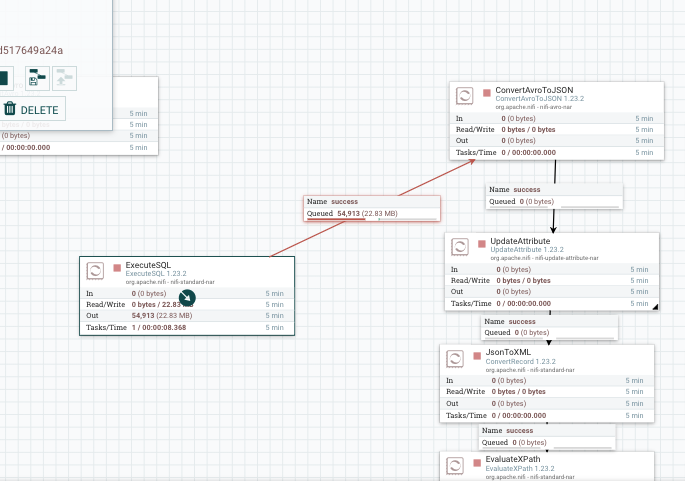Click the JsonToXML processor icon

coord(455,359)
